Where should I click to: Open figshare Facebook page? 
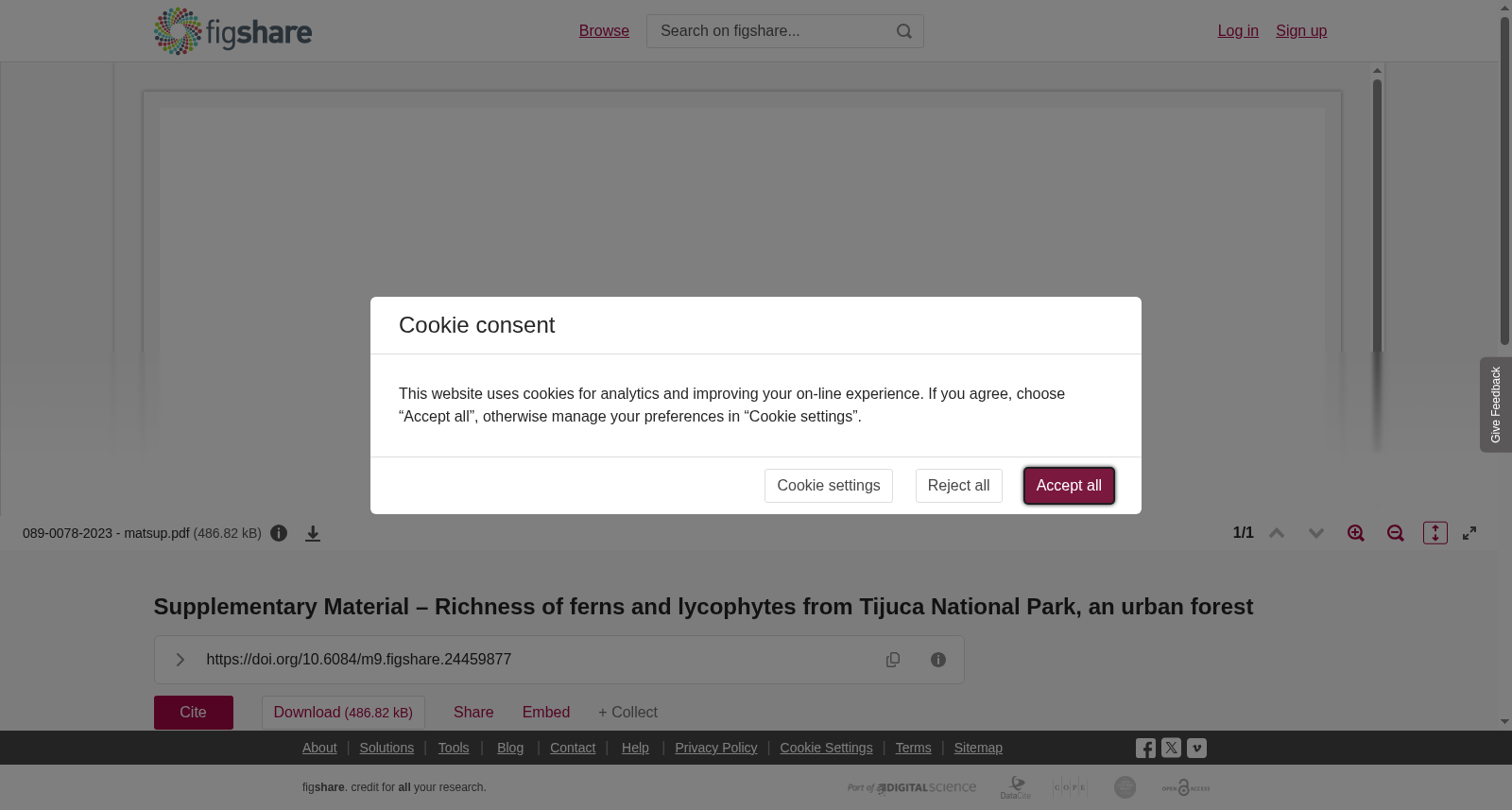(x=1145, y=748)
